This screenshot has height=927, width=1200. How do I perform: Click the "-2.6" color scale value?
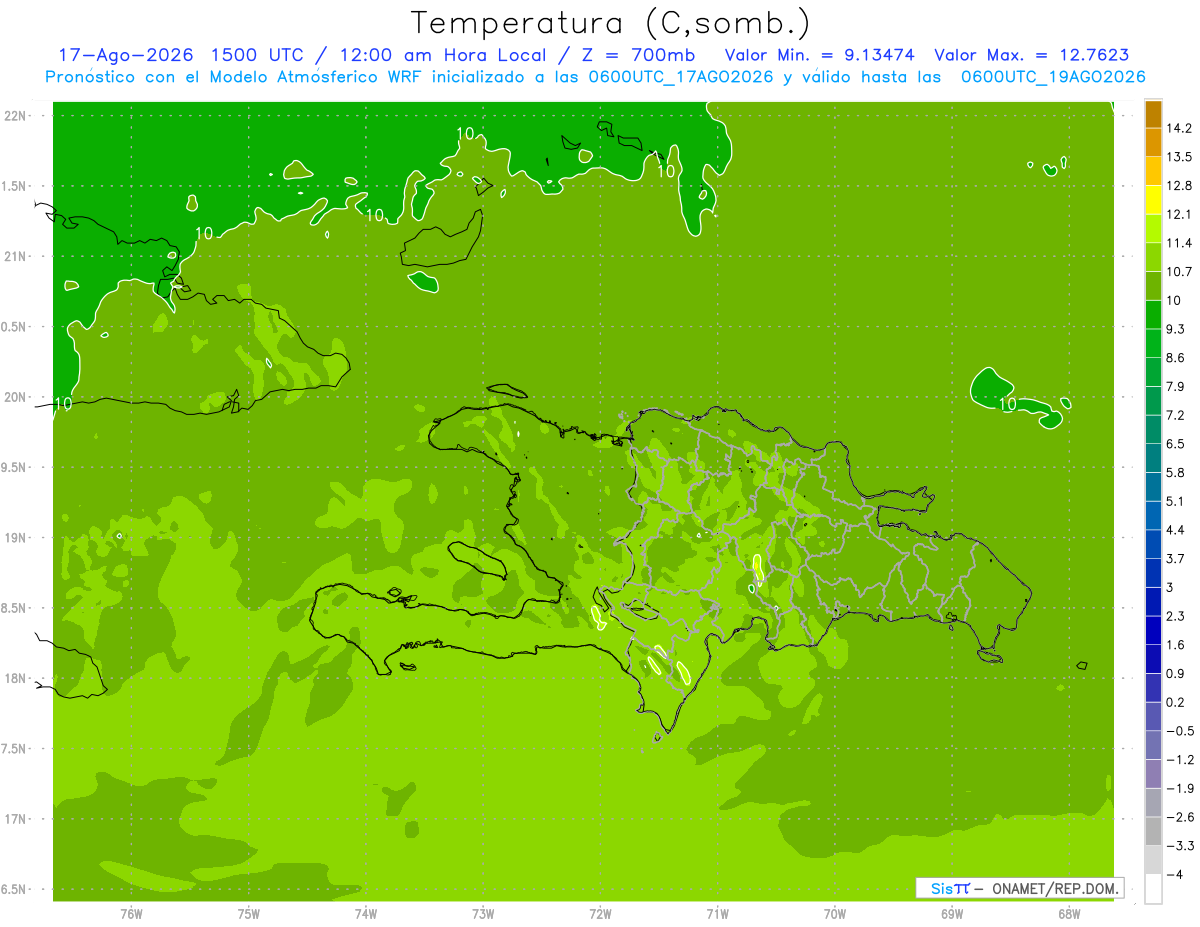click(x=1179, y=817)
